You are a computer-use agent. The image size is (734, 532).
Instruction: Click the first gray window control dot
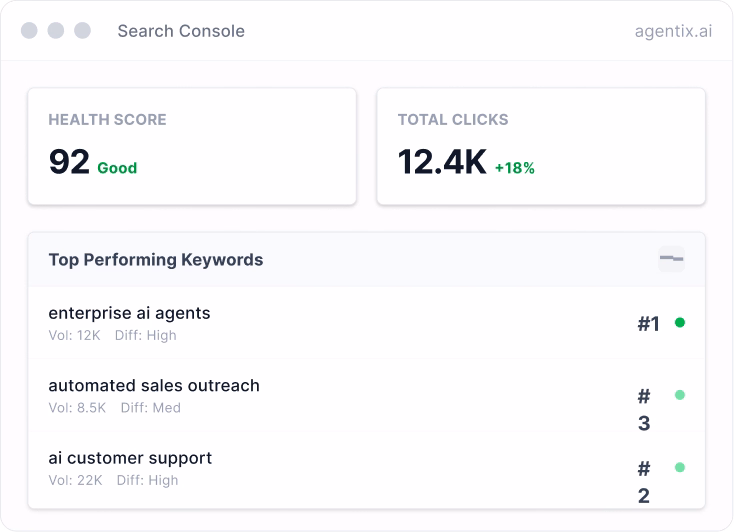click(x=30, y=30)
